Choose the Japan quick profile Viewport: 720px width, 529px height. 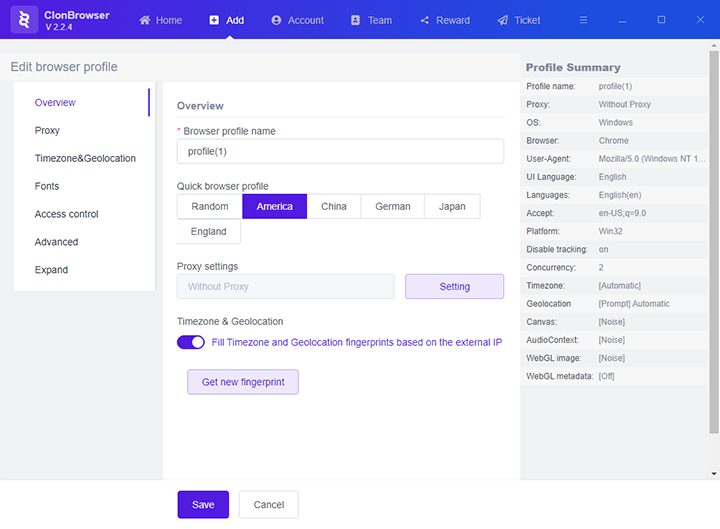click(x=452, y=207)
